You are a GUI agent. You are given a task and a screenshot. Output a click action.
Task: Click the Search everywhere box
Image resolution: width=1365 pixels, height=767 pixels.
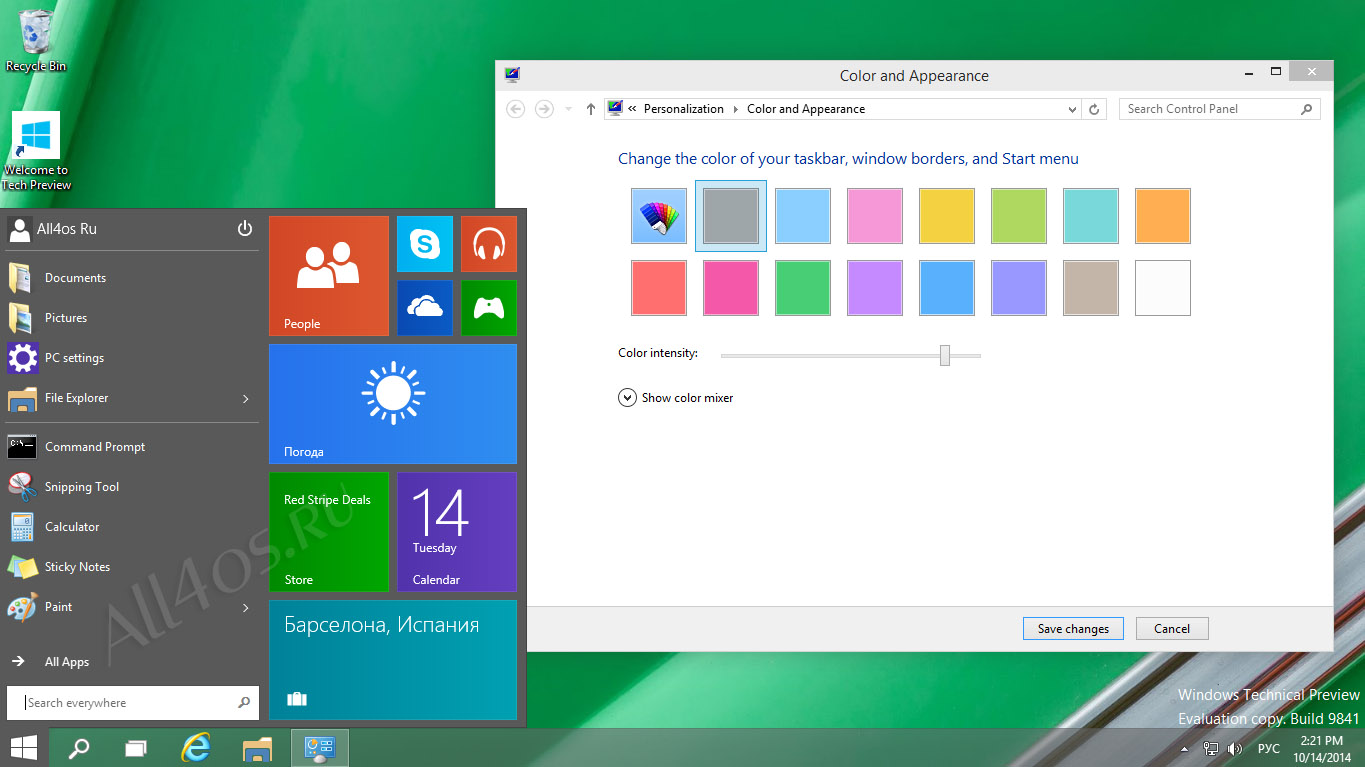click(x=133, y=703)
